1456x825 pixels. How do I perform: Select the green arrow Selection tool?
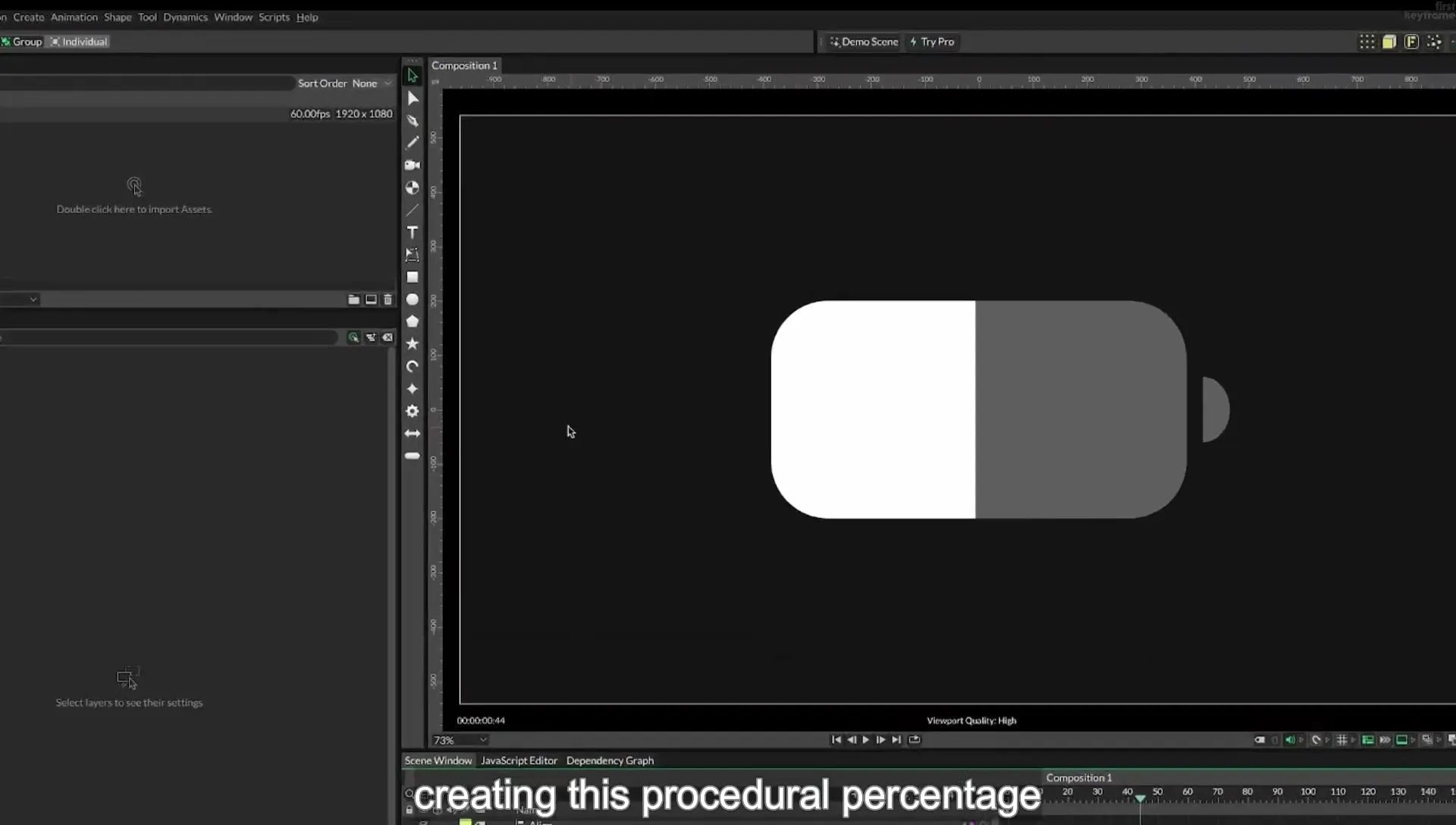tap(413, 76)
